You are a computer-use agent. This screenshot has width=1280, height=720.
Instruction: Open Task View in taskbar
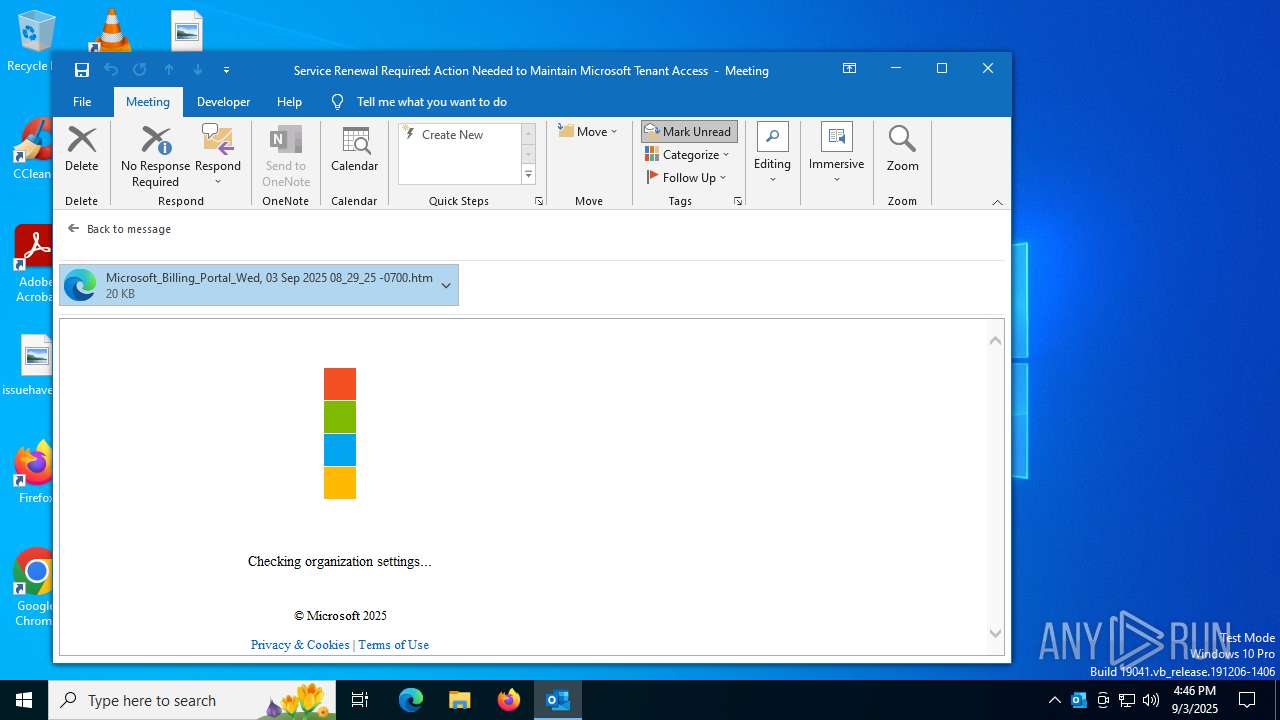coord(360,700)
